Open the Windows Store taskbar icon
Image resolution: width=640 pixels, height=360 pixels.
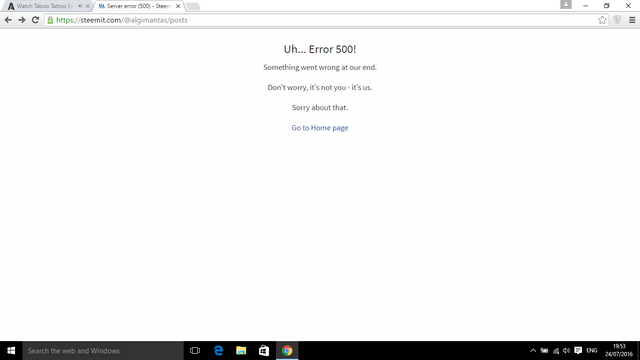point(264,351)
